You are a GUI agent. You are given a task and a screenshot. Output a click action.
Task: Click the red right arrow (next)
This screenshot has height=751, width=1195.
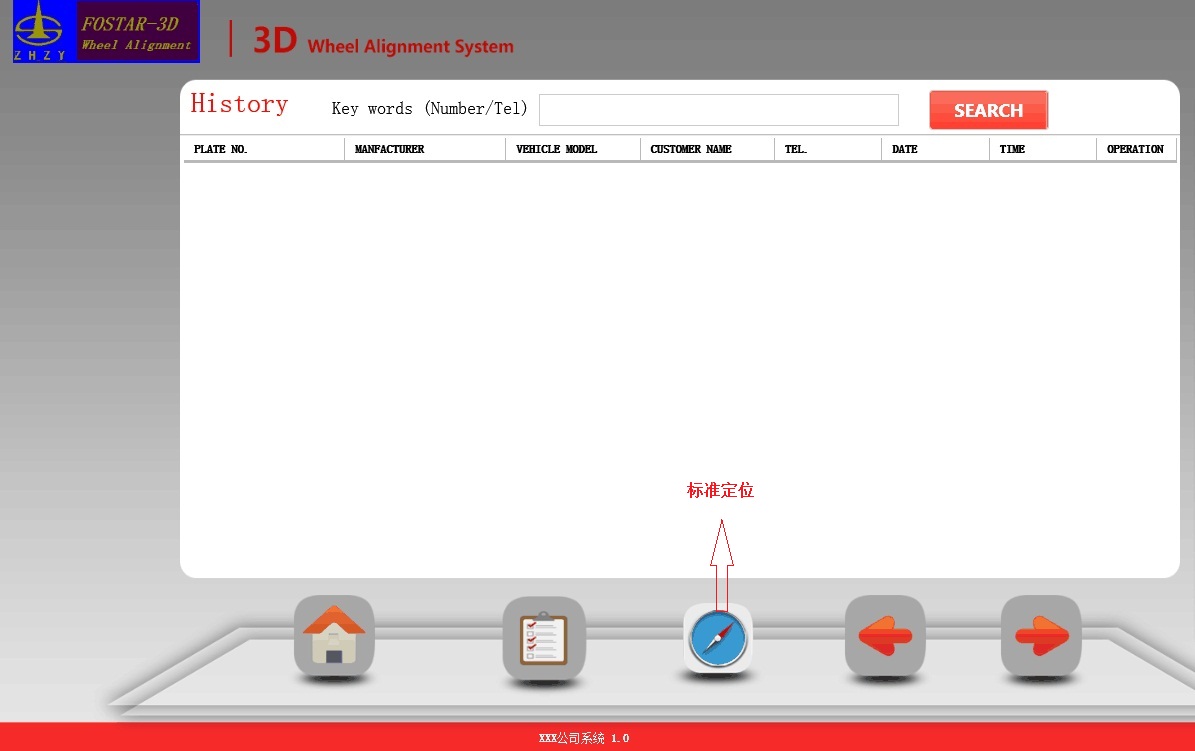click(x=1041, y=636)
